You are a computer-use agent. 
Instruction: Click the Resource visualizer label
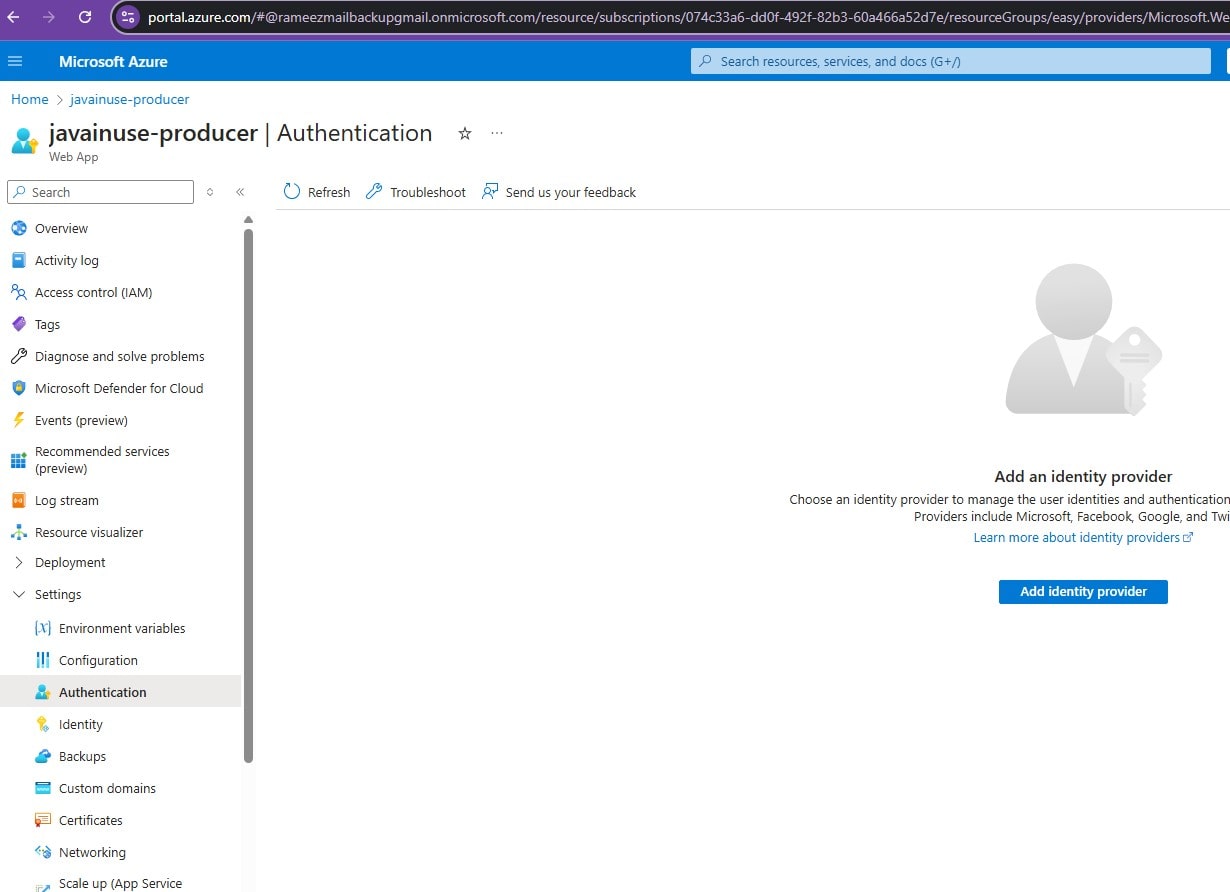click(89, 532)
